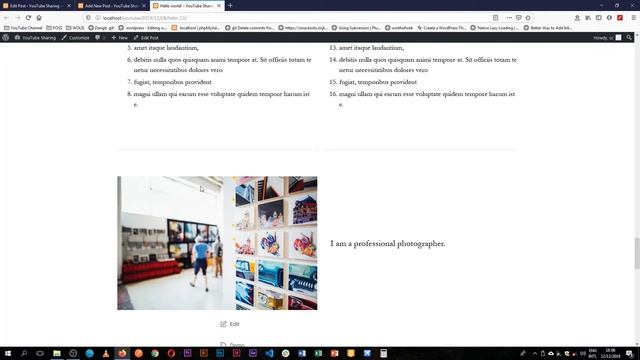Click the red extension icon in toolbar
This screenshot has width=640, height=360.
tap(620, 18)
